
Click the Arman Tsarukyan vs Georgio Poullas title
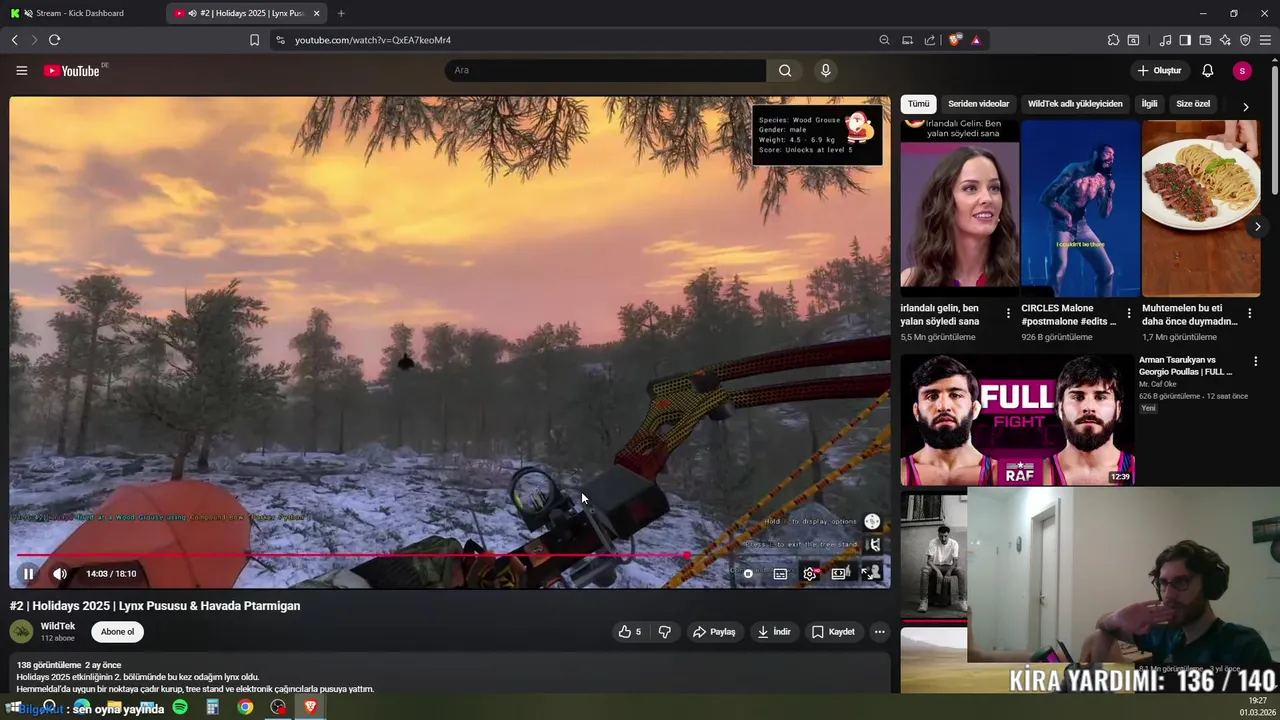click(1186, 366)
